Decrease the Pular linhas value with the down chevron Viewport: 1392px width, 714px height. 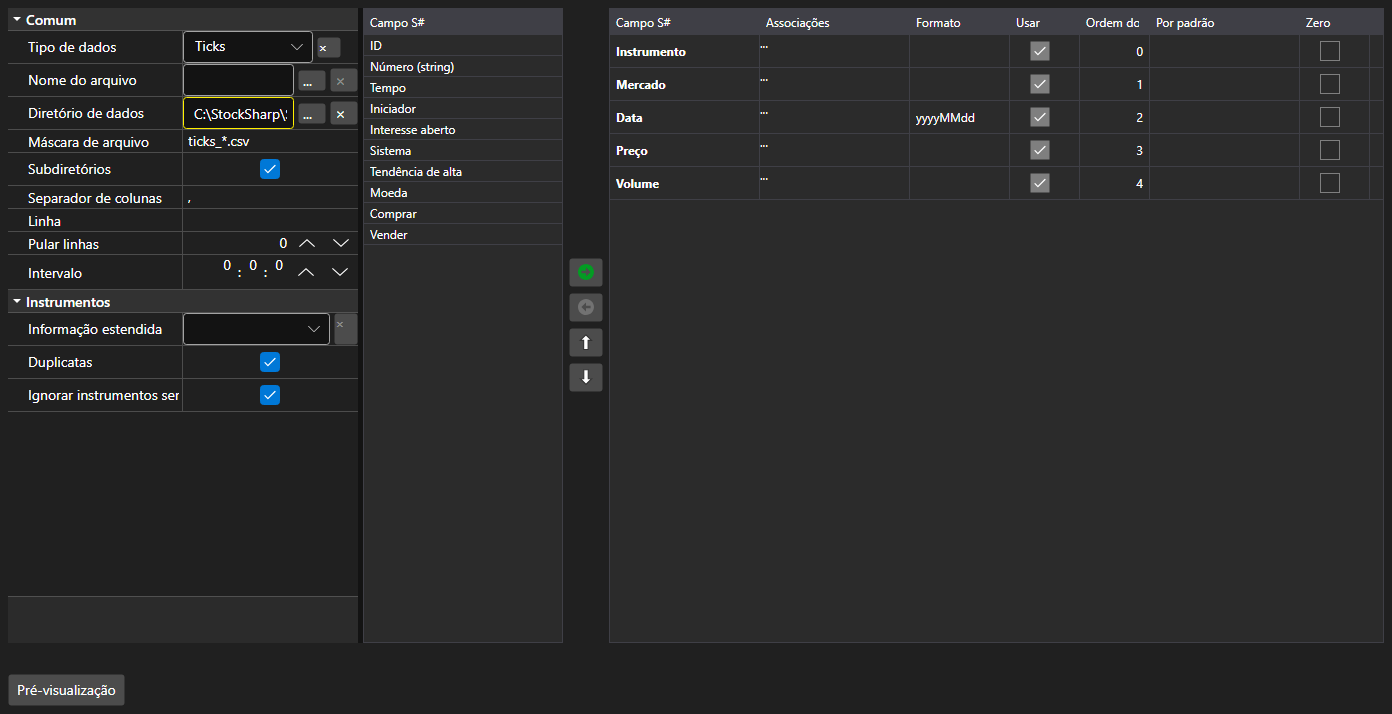coord(340,243)
